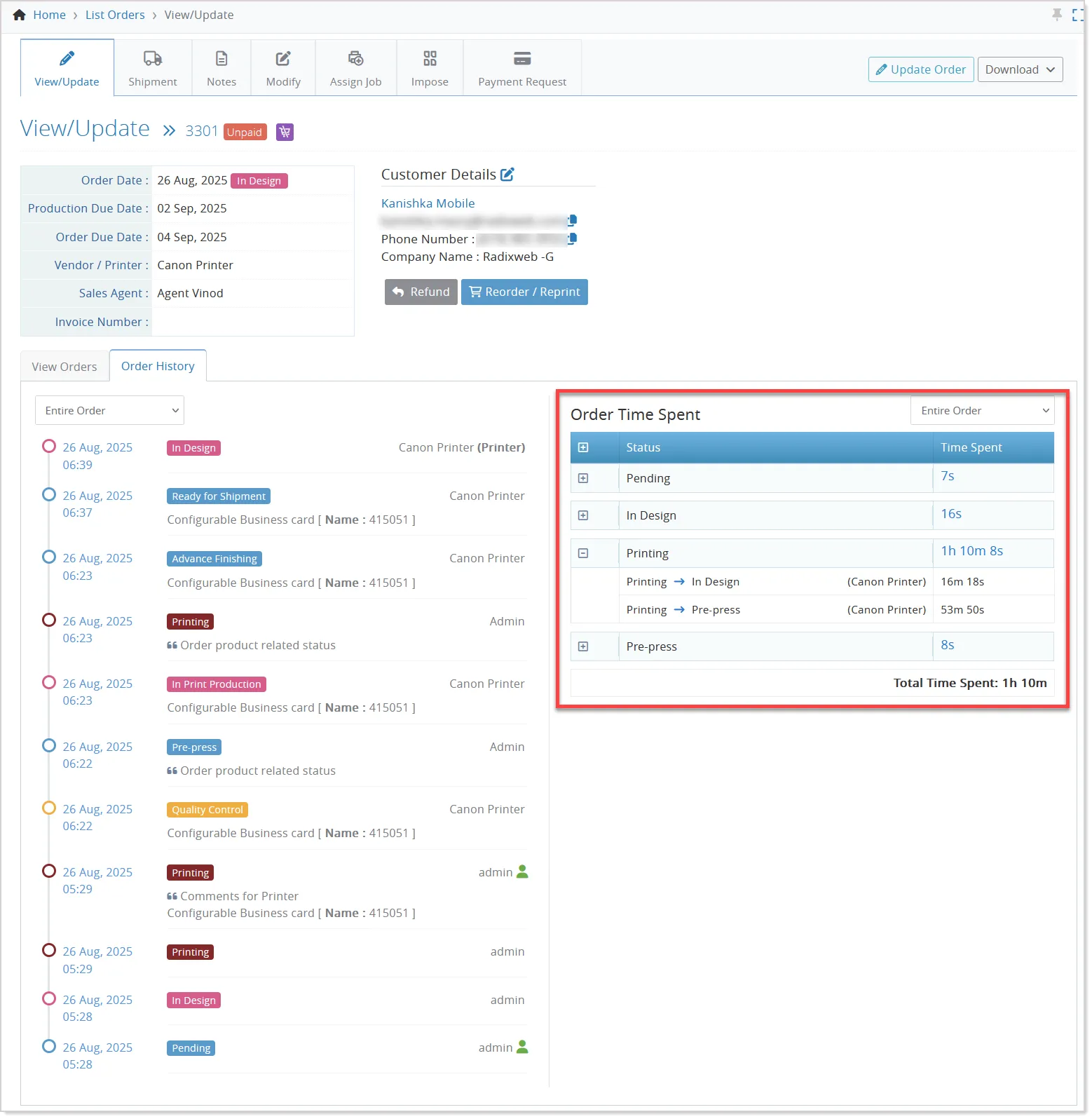1092x1119 pixels.
Task: Click the Home icon in breadcrumb
Action: pyautogui.click(x=19, y=15)
